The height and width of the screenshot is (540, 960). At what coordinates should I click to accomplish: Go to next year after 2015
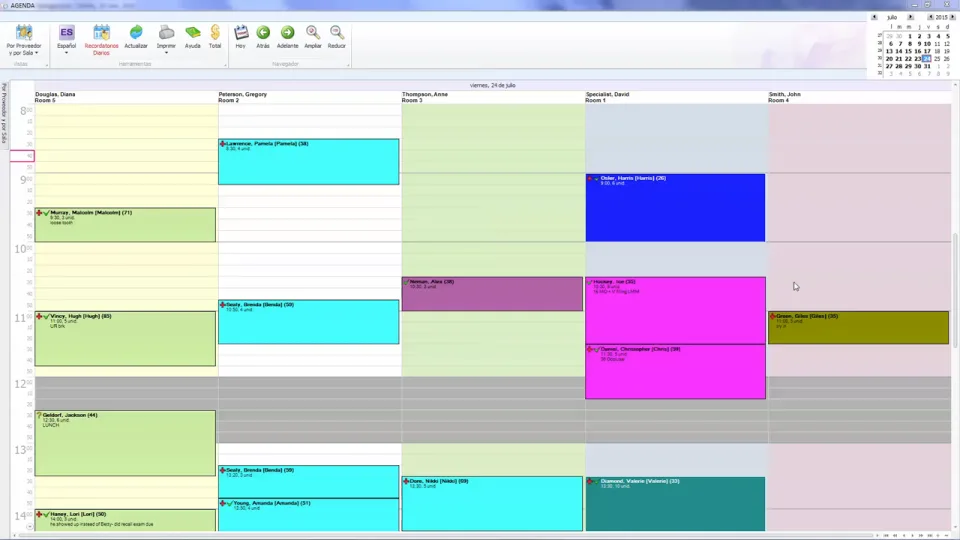(x=953, y=17)
